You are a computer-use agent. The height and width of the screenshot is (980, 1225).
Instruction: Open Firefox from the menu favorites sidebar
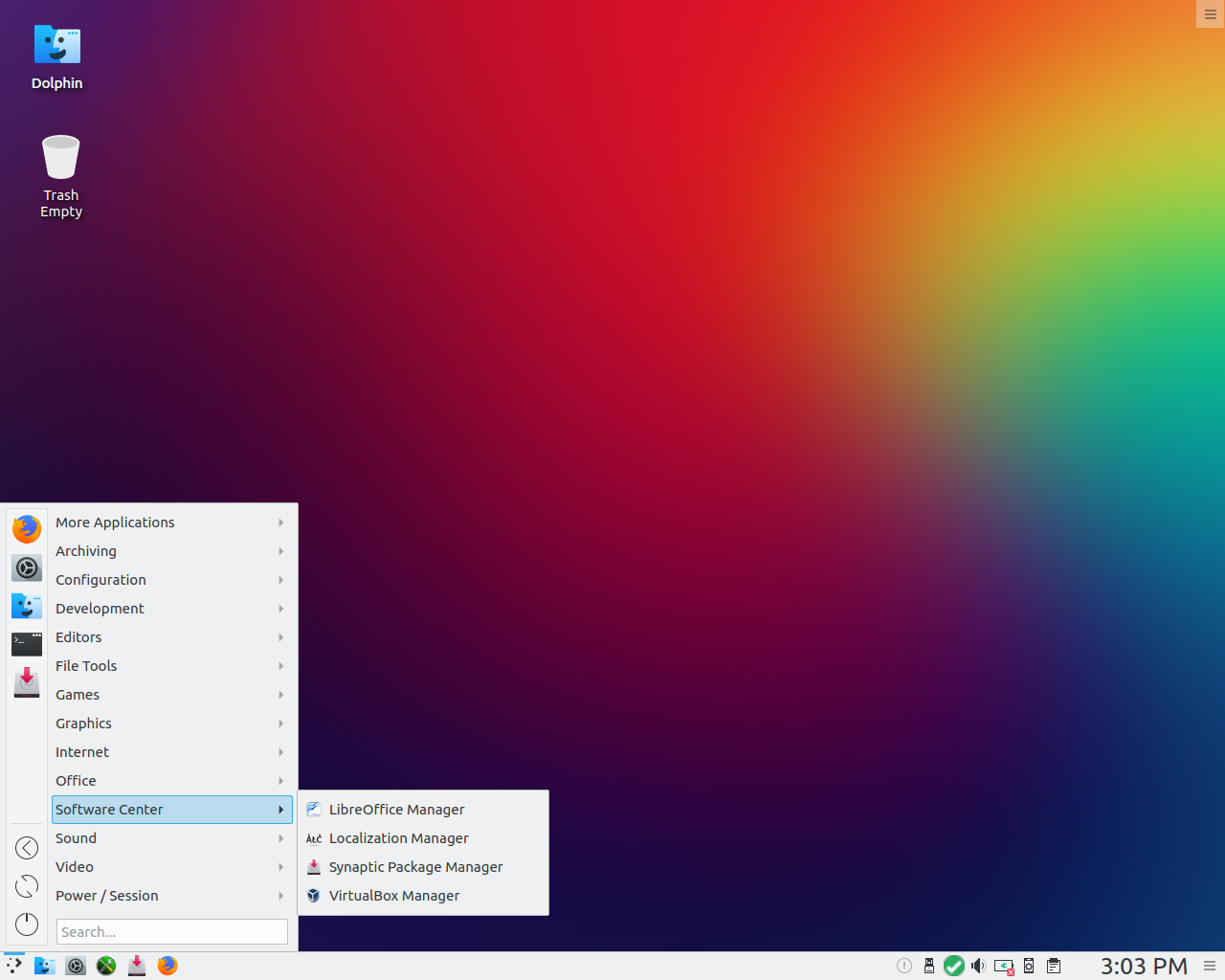27,528
